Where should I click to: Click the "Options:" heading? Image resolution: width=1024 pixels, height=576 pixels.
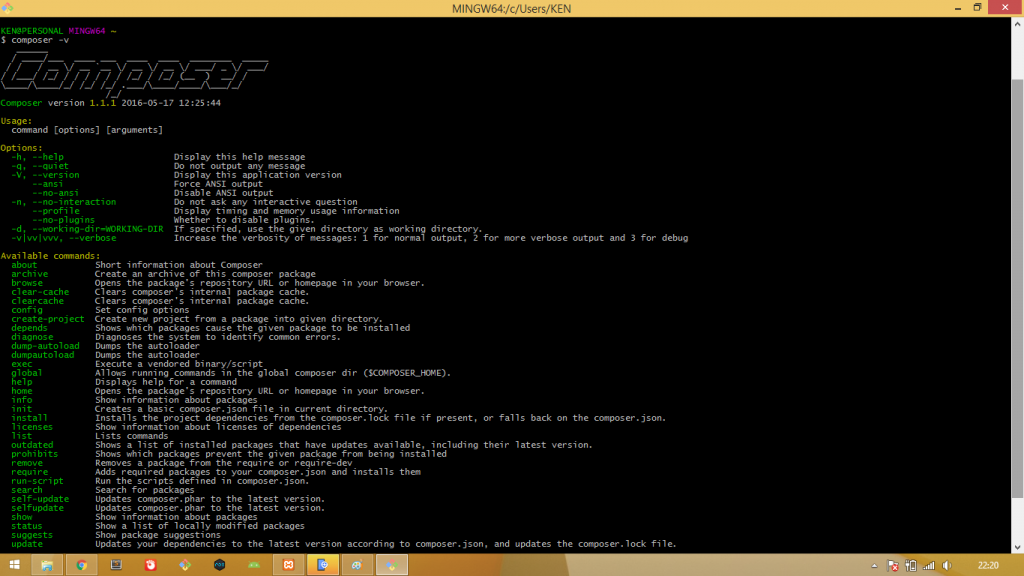22,148
